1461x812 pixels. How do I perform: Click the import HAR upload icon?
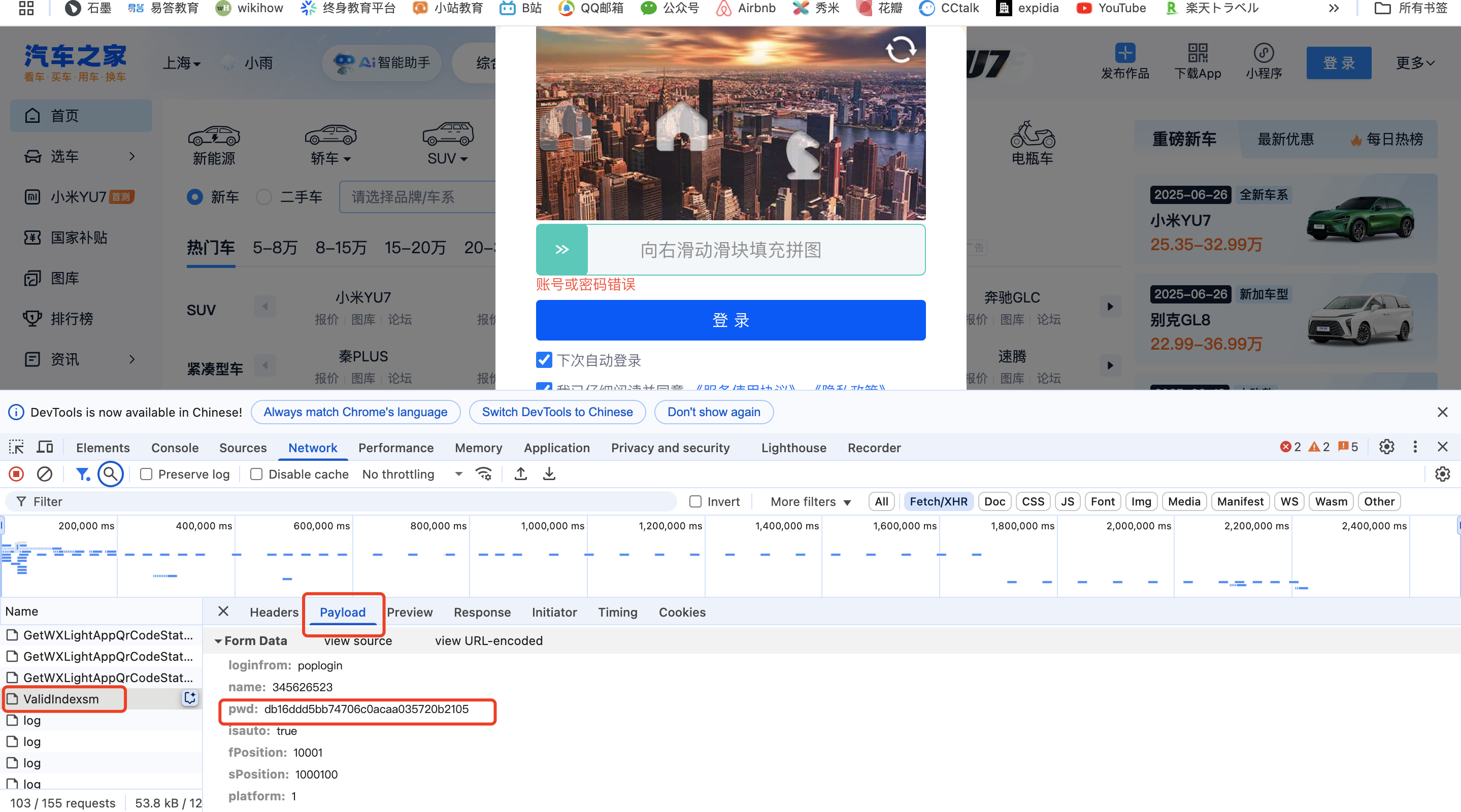click(521, 474)
